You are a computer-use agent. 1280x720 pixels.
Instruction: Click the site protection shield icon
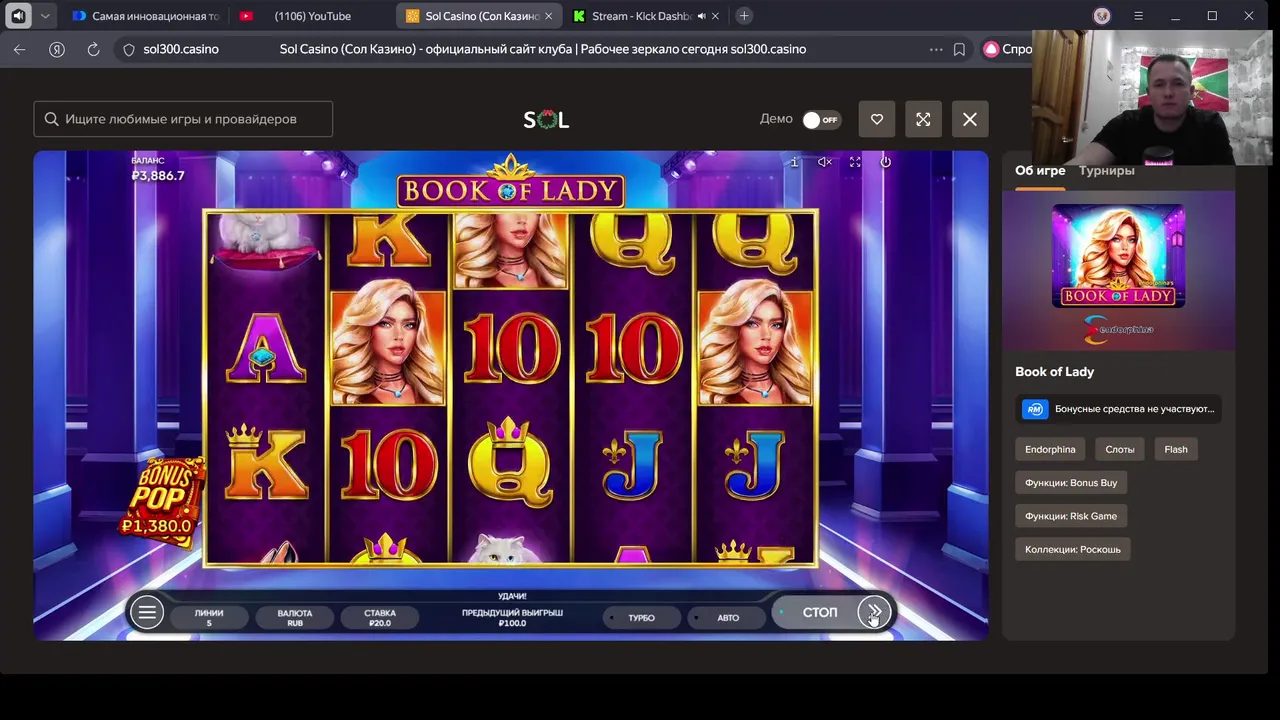tap(129, 49)
